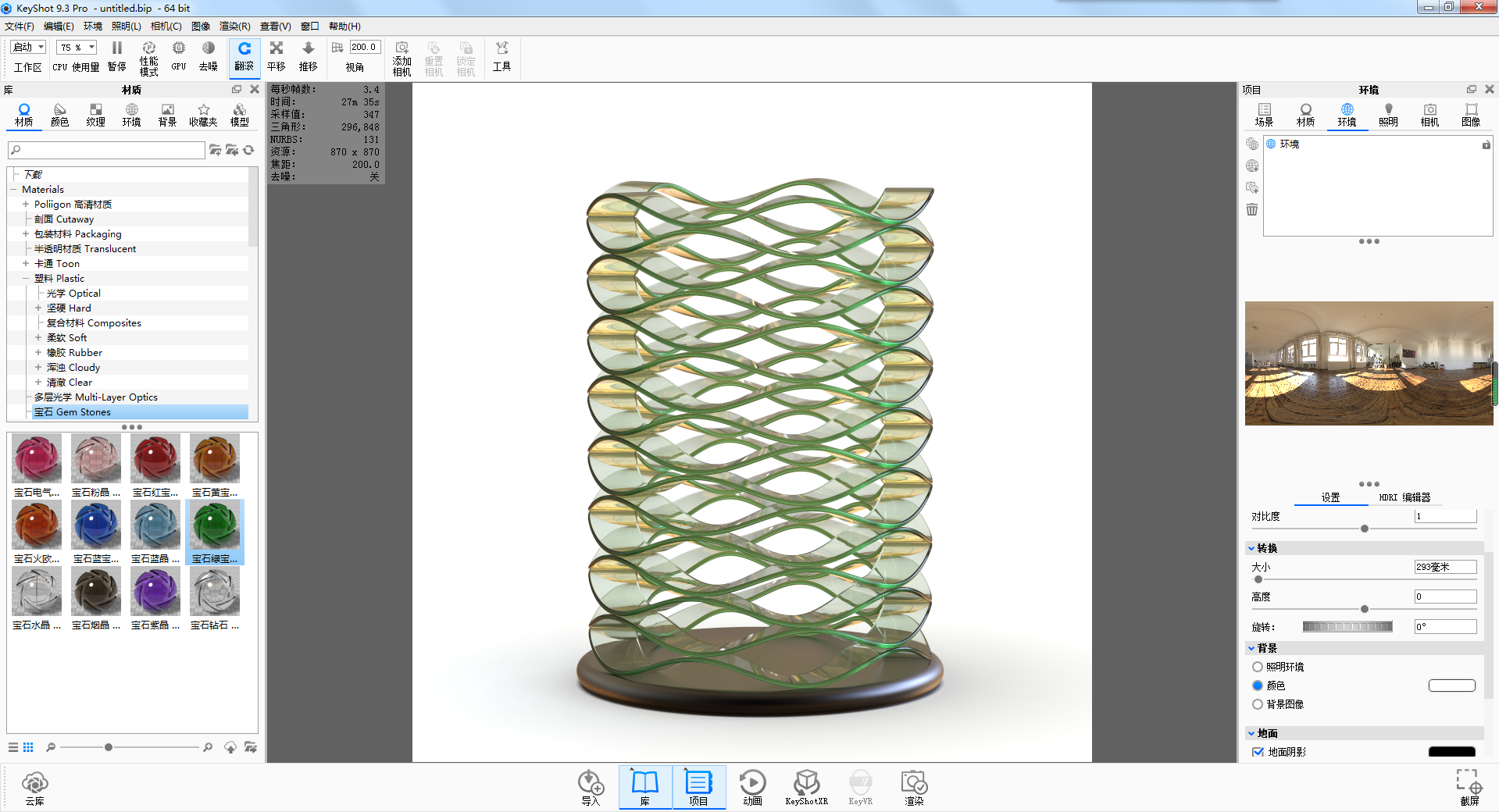Open the 帮助(H) menu
This screenshot has width=1499, height=812.
(344, 27)
